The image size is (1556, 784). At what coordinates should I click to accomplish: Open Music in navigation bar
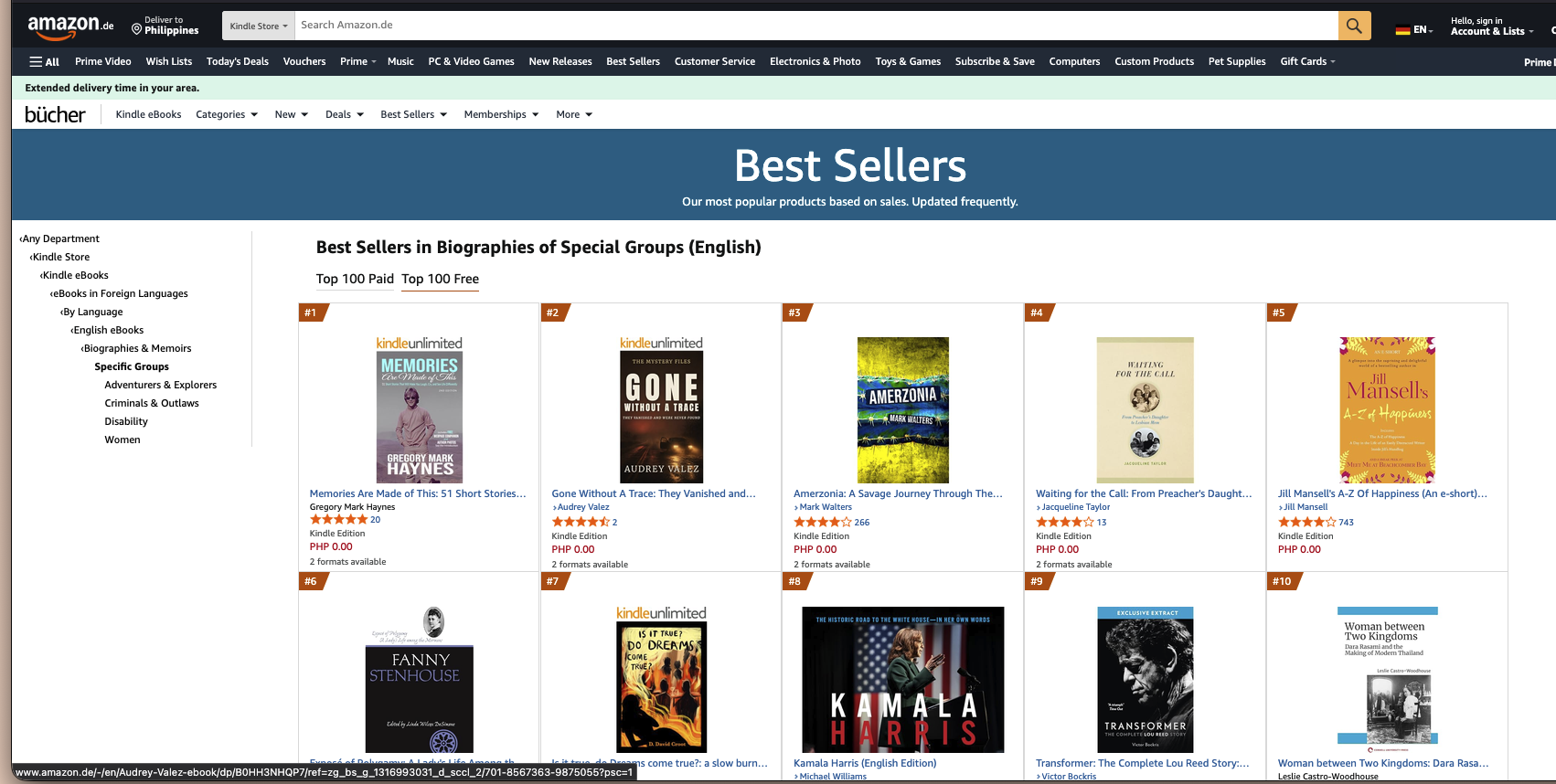400,61
